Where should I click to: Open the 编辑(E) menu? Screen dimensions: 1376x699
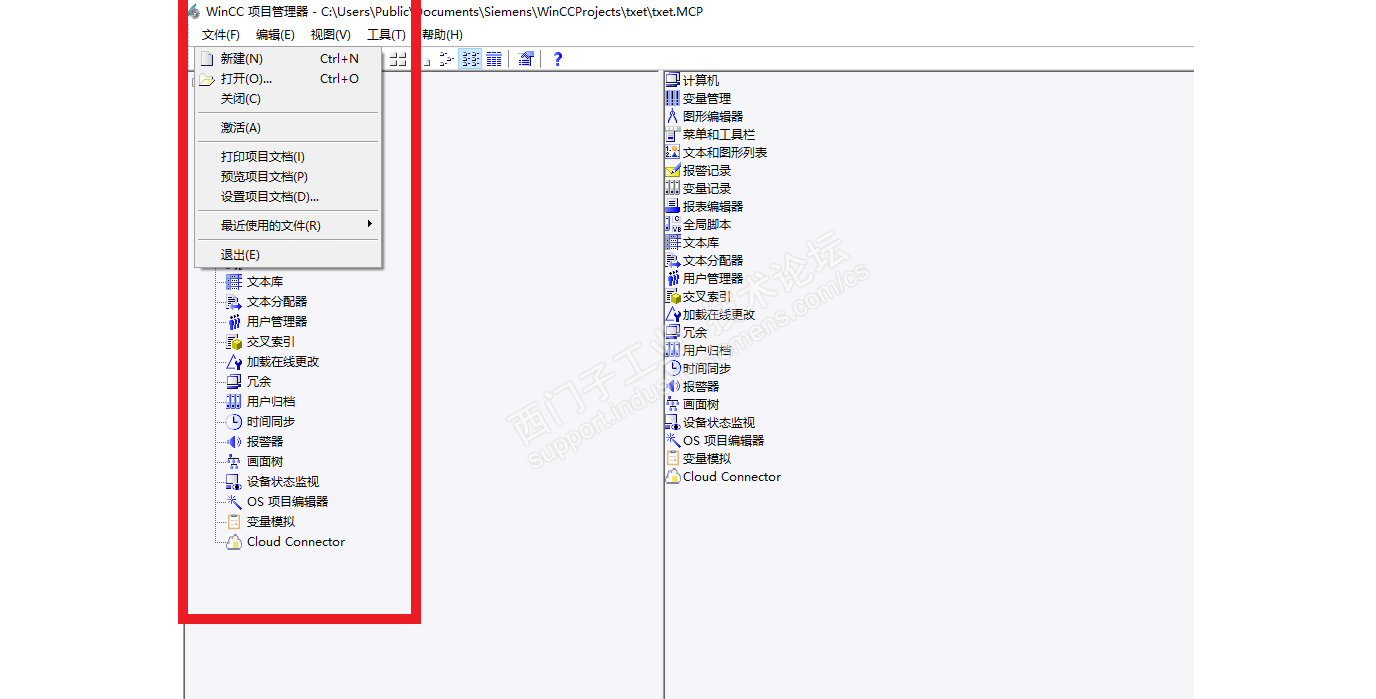[x=275, y=35]
